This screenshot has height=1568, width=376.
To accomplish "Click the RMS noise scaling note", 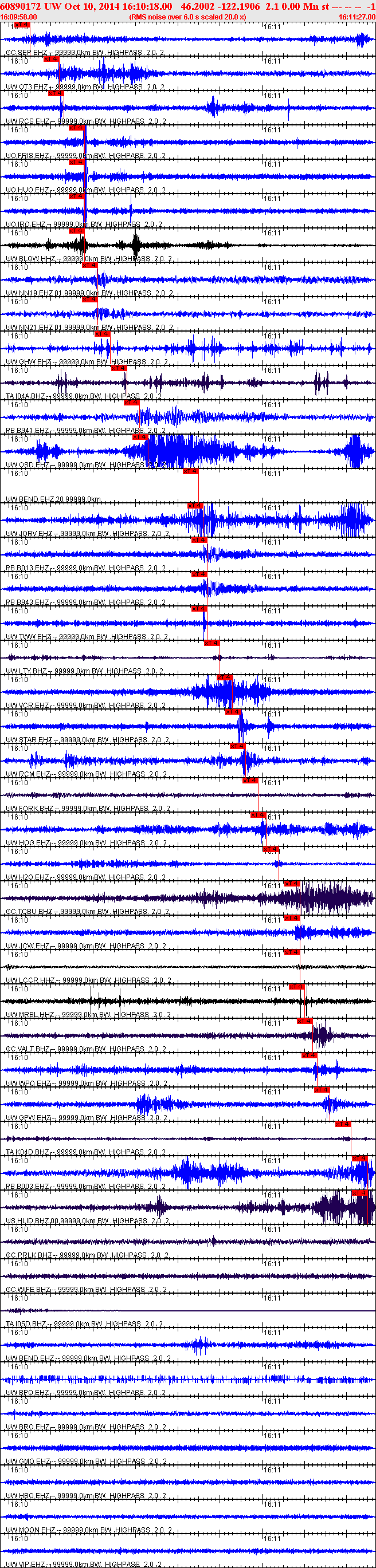I will [x=187, y=17].
